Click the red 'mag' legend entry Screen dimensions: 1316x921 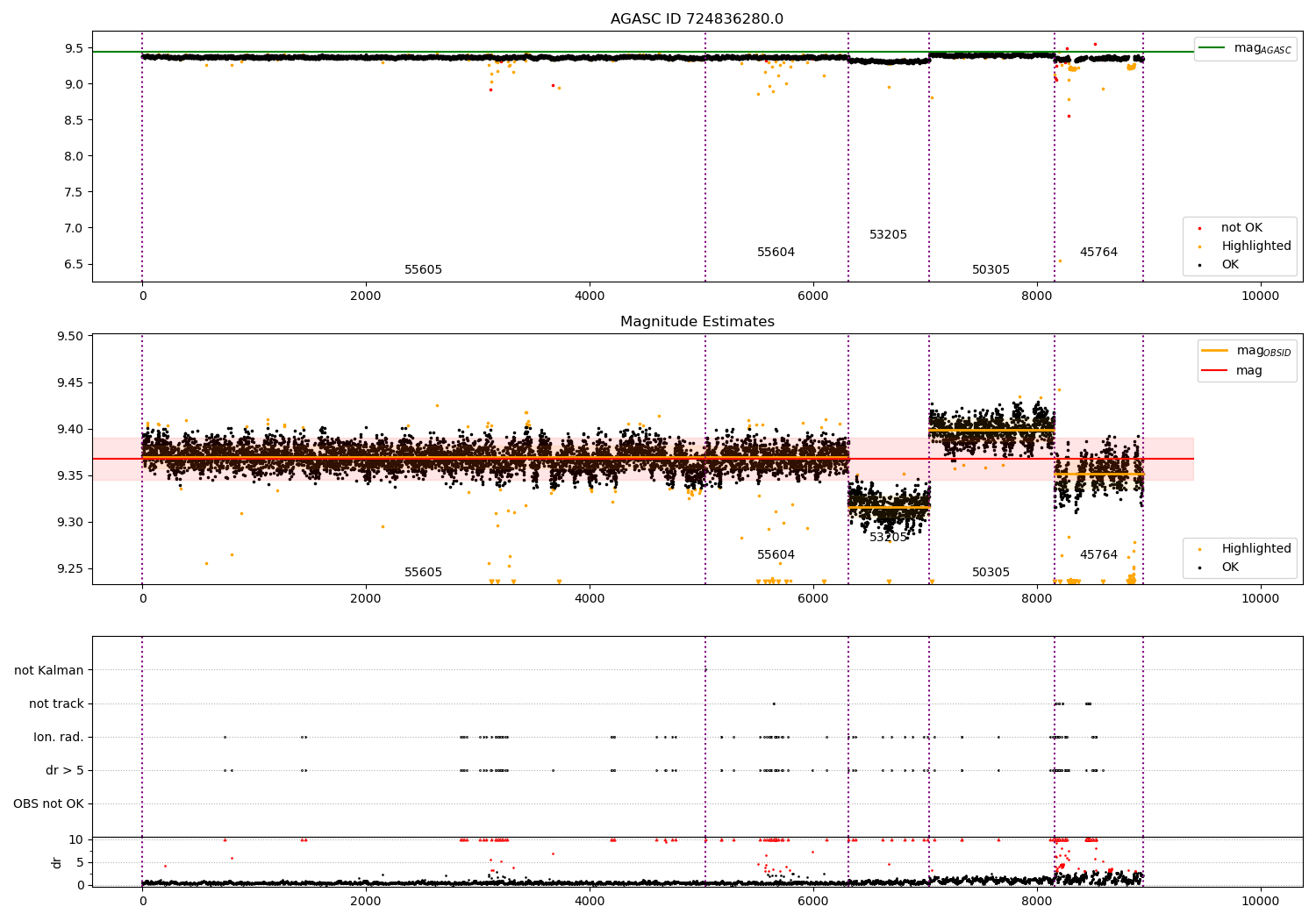[x=1232, y=371]
